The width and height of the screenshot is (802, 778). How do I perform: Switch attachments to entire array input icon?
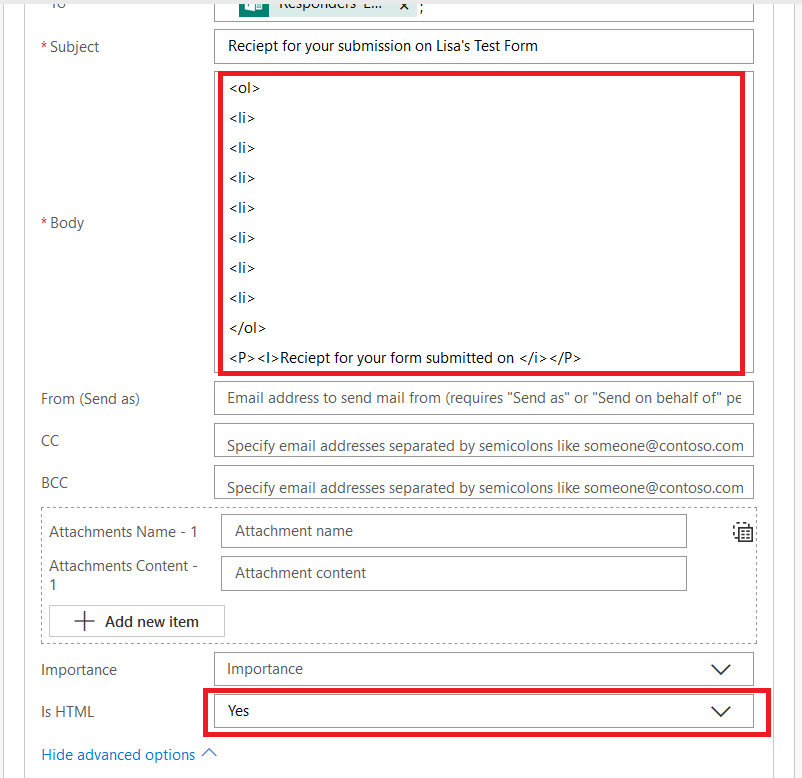pos(743,532)
